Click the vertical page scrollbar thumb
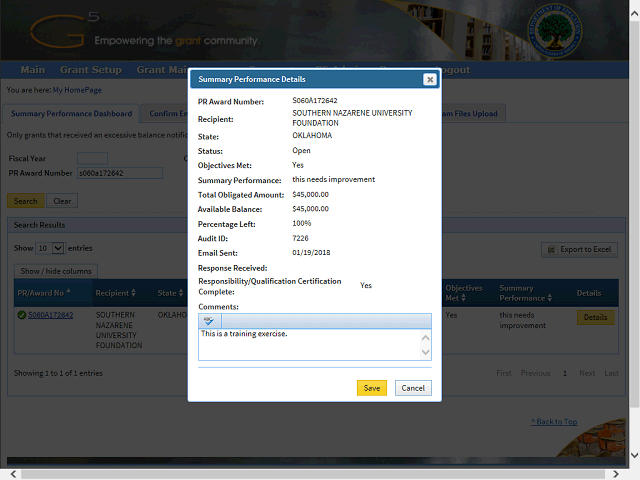 tap(634, 214)
